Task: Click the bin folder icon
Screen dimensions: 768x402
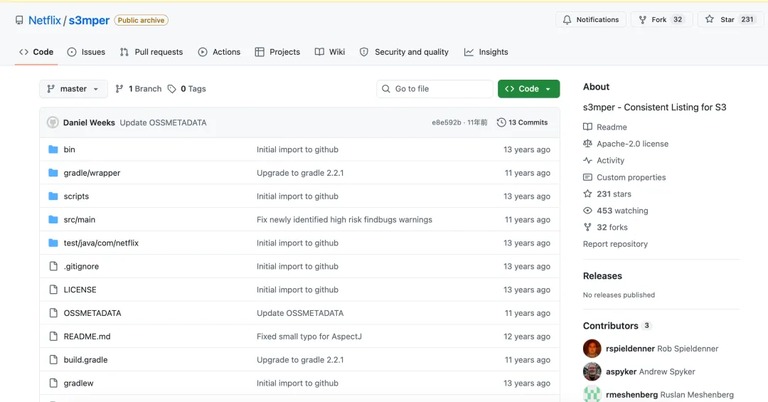Action: [x=53, y=149]
